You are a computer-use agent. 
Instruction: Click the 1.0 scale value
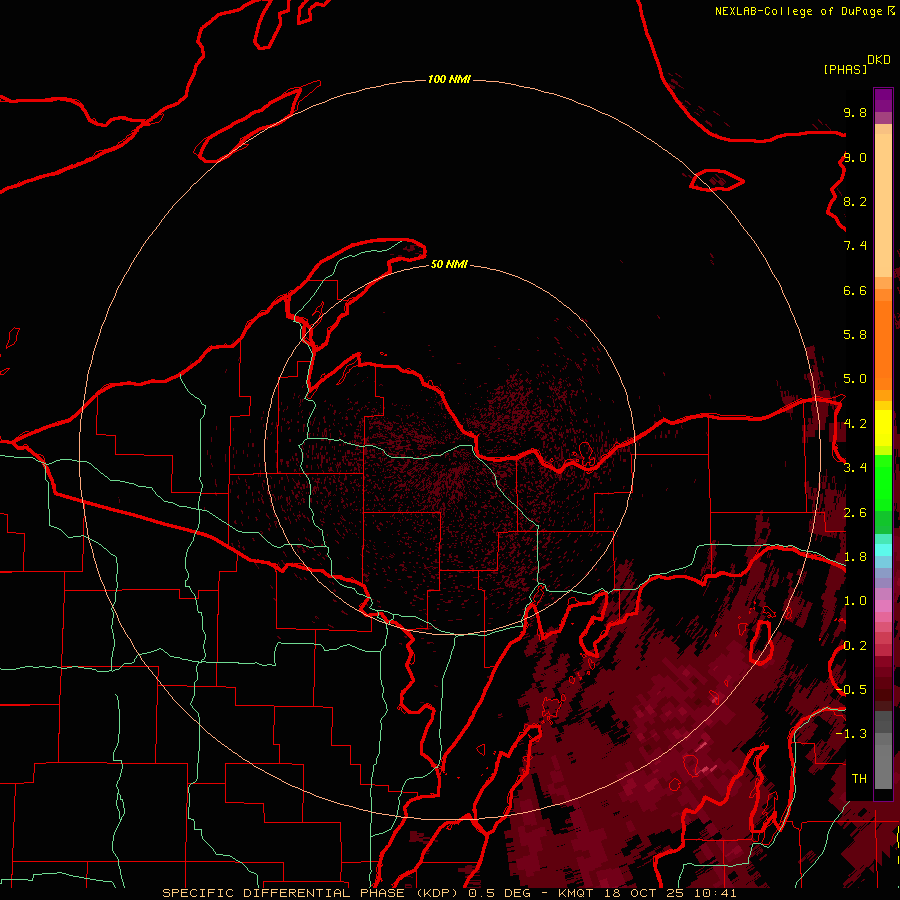coord(855,601)
